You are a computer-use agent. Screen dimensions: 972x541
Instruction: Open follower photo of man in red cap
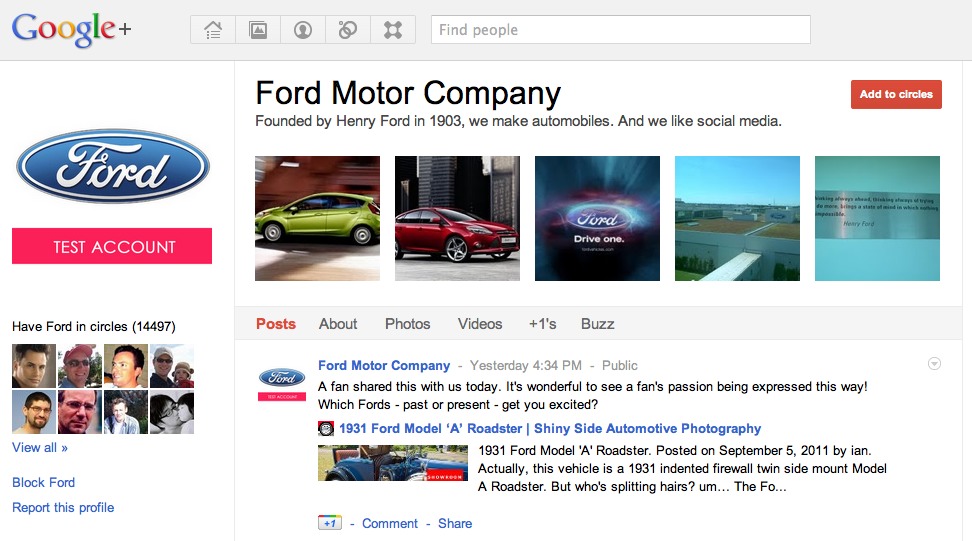[80, 366]
